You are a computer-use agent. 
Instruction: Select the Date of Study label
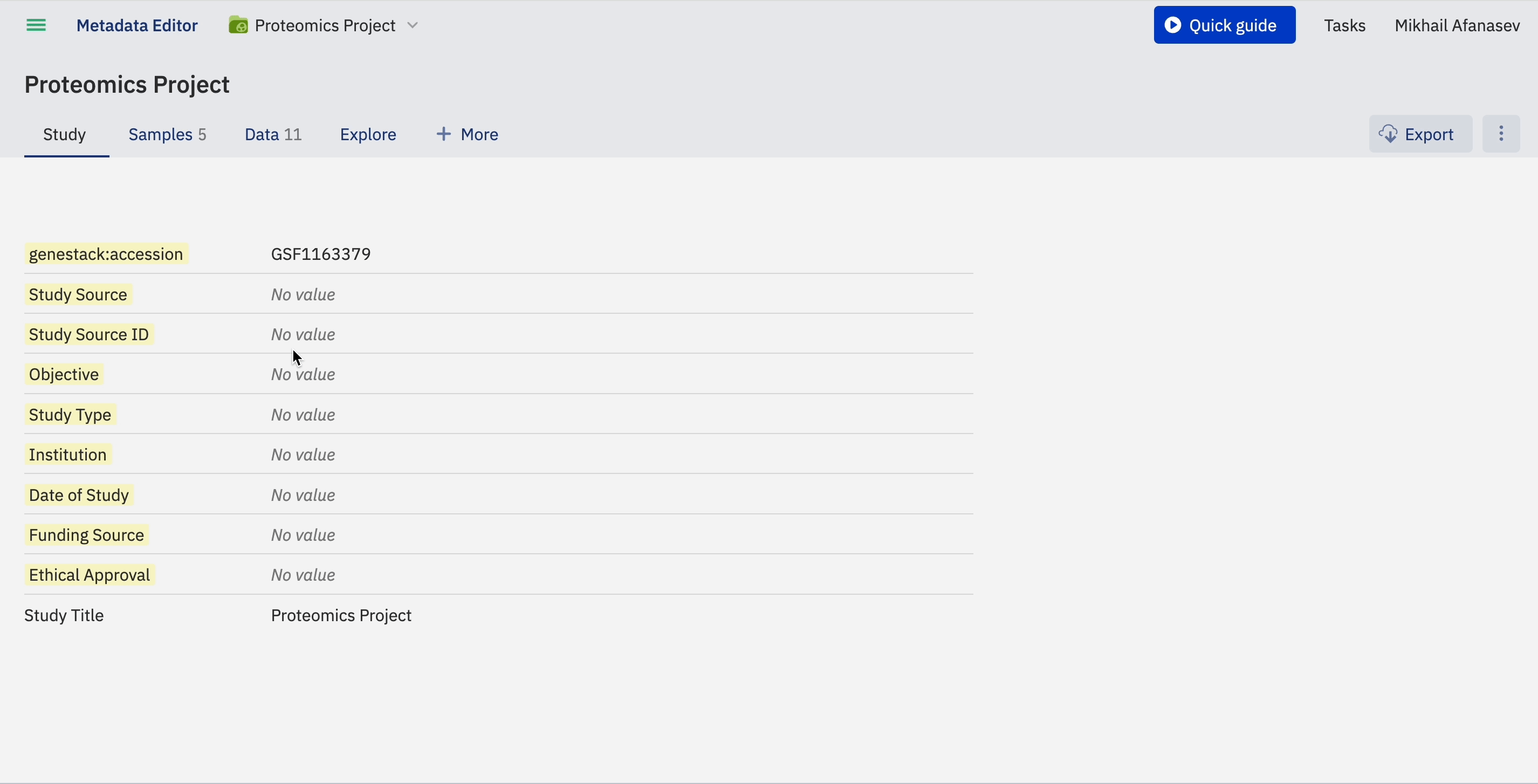click(79, 495)
